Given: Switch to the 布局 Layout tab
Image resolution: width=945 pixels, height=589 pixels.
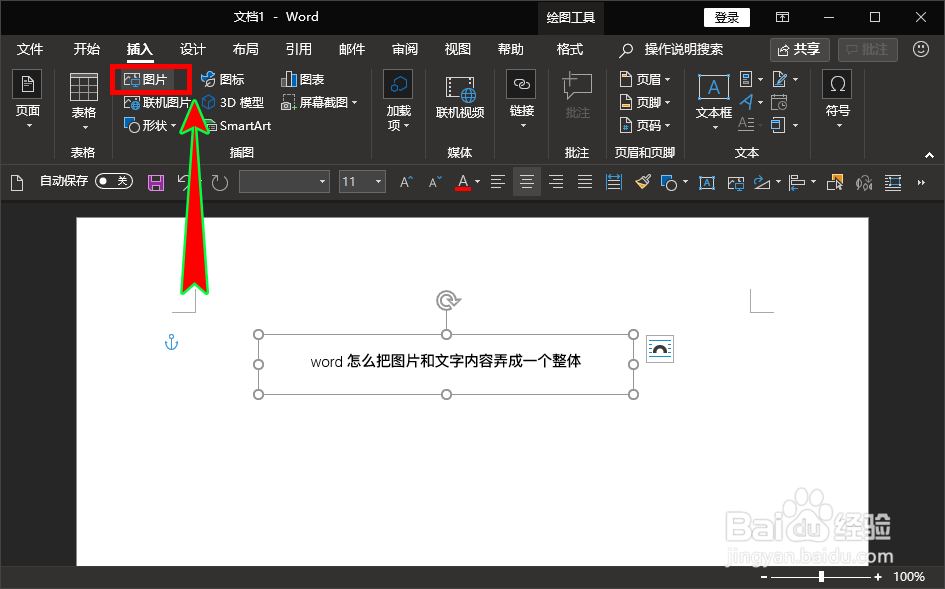Looking at the screenshot, I should tap(246, 49).
